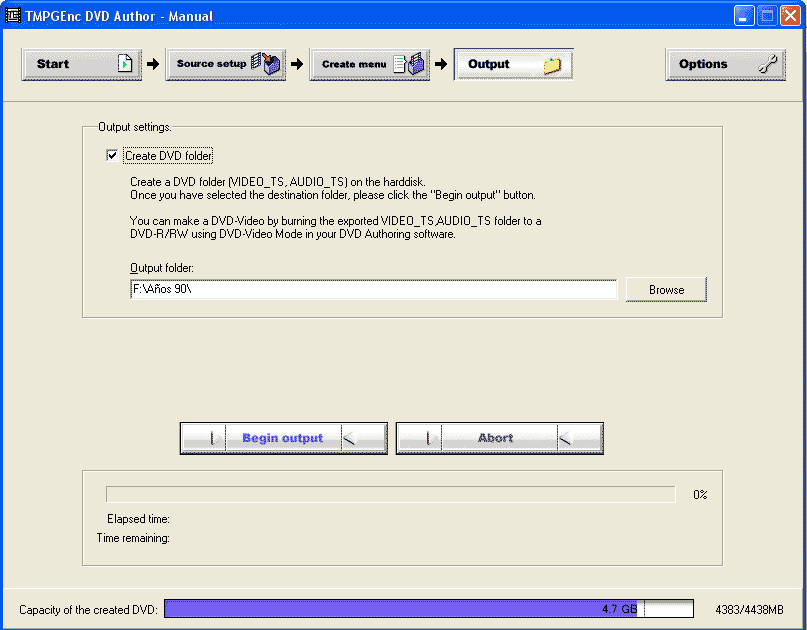Open the Options text label
This screenshot has height=630, width=807.
[703, 64]
